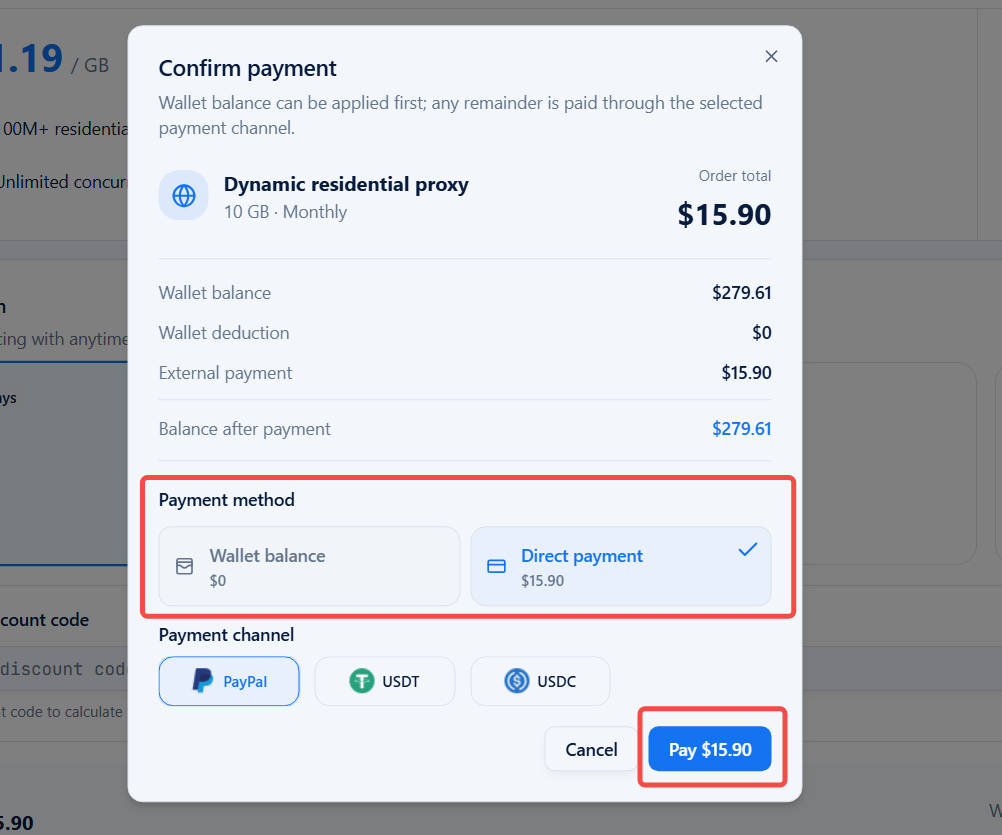This screenshot has width=1002, height=835.
Task: Click the PayPal logo icon
Action: 203,681
